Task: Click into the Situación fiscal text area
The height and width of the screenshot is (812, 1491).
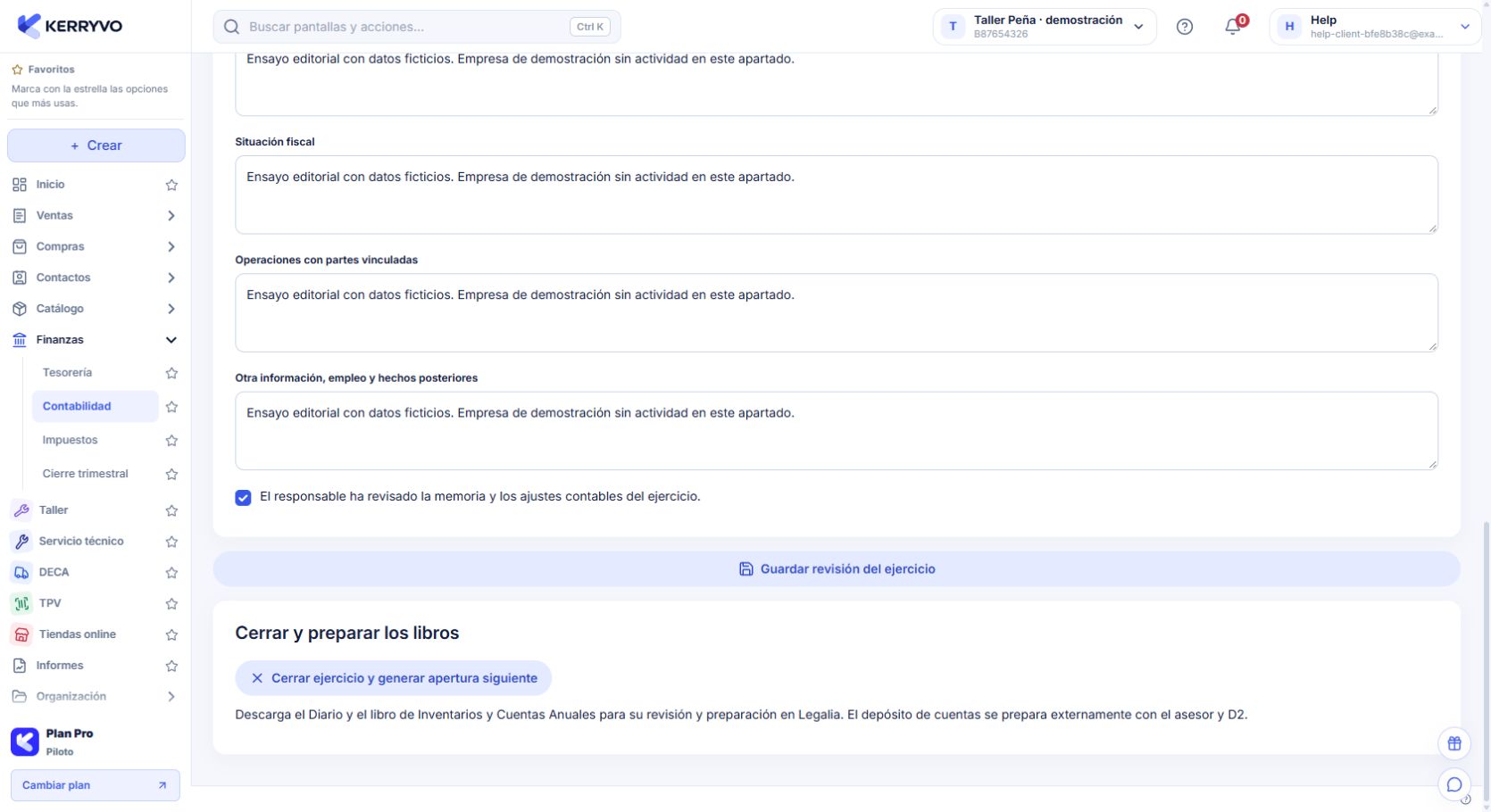Action: pos(837,195)
